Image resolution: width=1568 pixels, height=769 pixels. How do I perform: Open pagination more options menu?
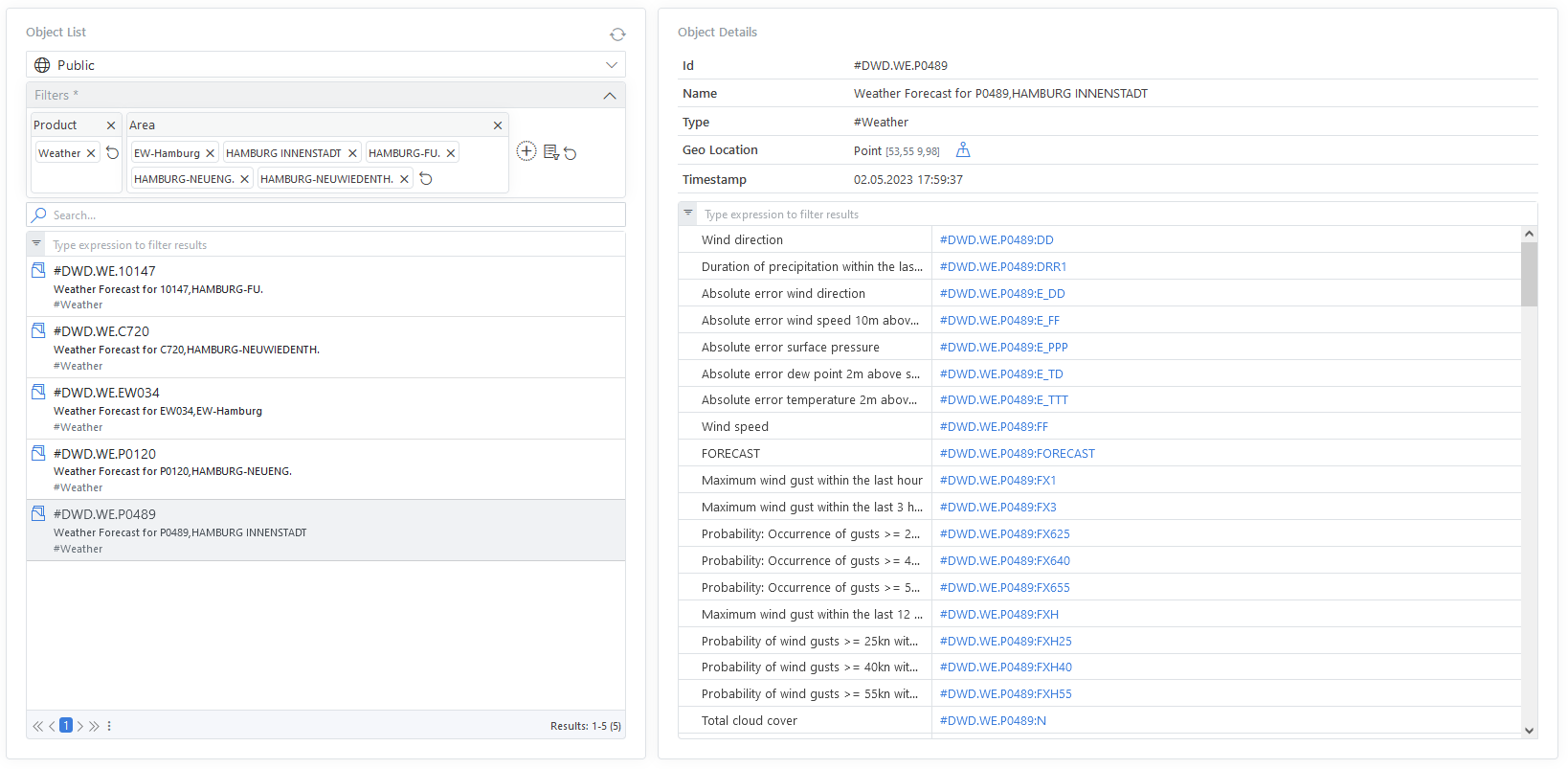[x=109, y=726]
